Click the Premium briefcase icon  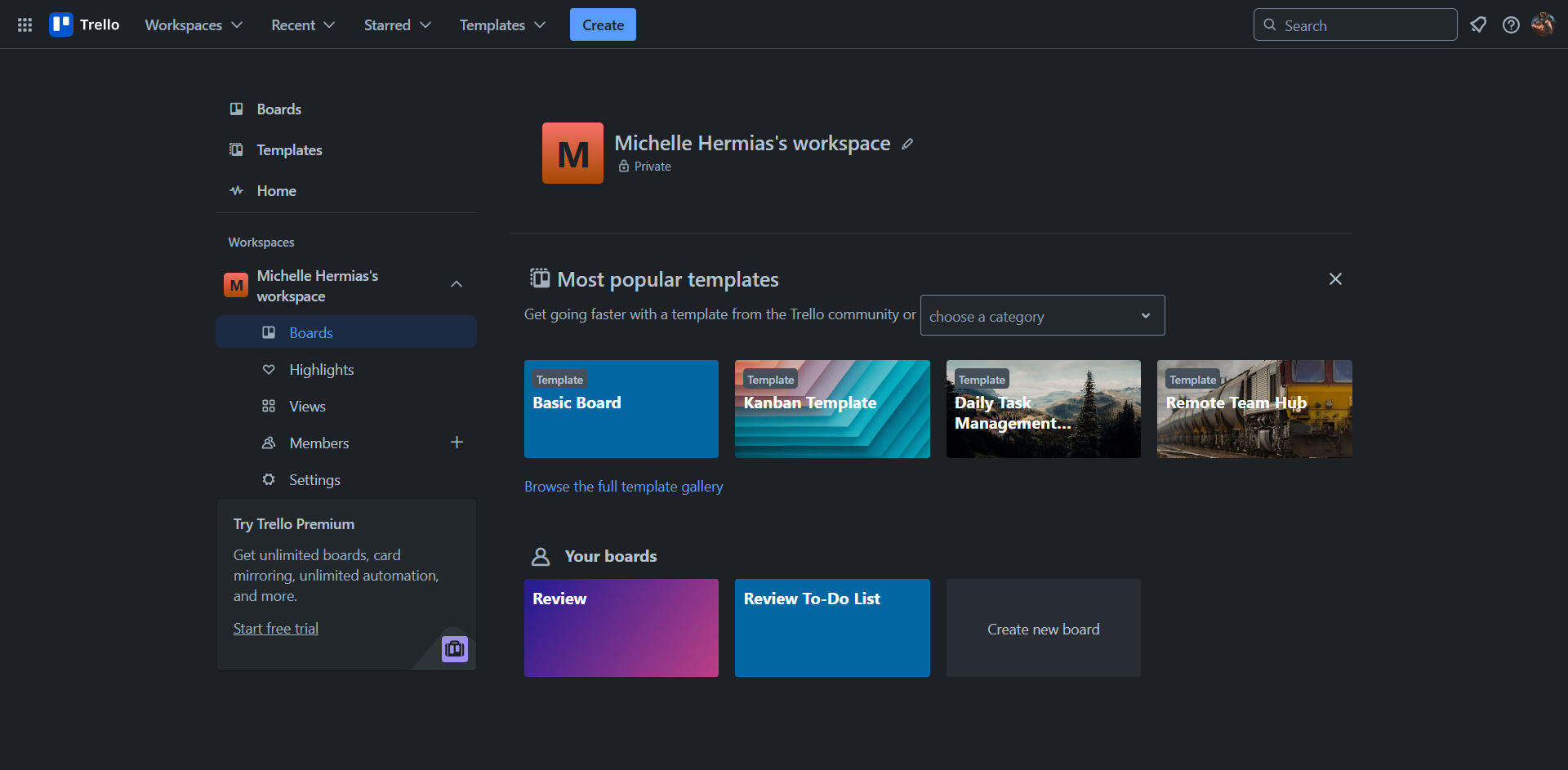(x=455, y=649)
